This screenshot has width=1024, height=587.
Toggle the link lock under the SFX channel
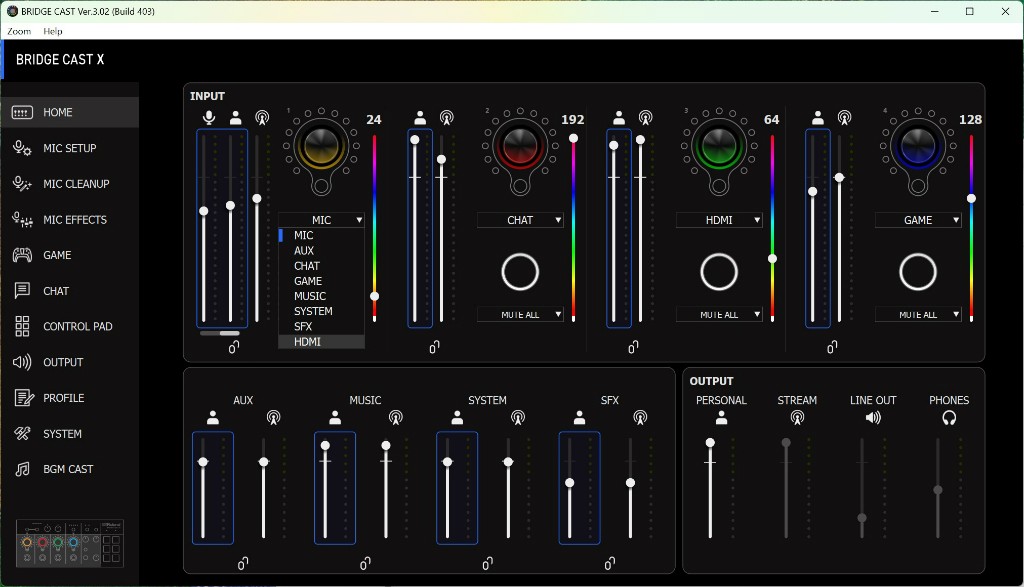(x=609, y=564)
